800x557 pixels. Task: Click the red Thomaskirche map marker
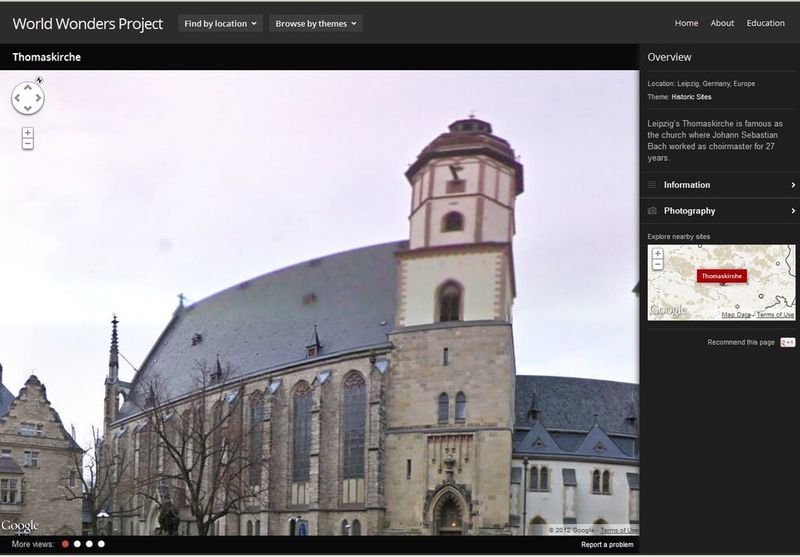[721, 276]
